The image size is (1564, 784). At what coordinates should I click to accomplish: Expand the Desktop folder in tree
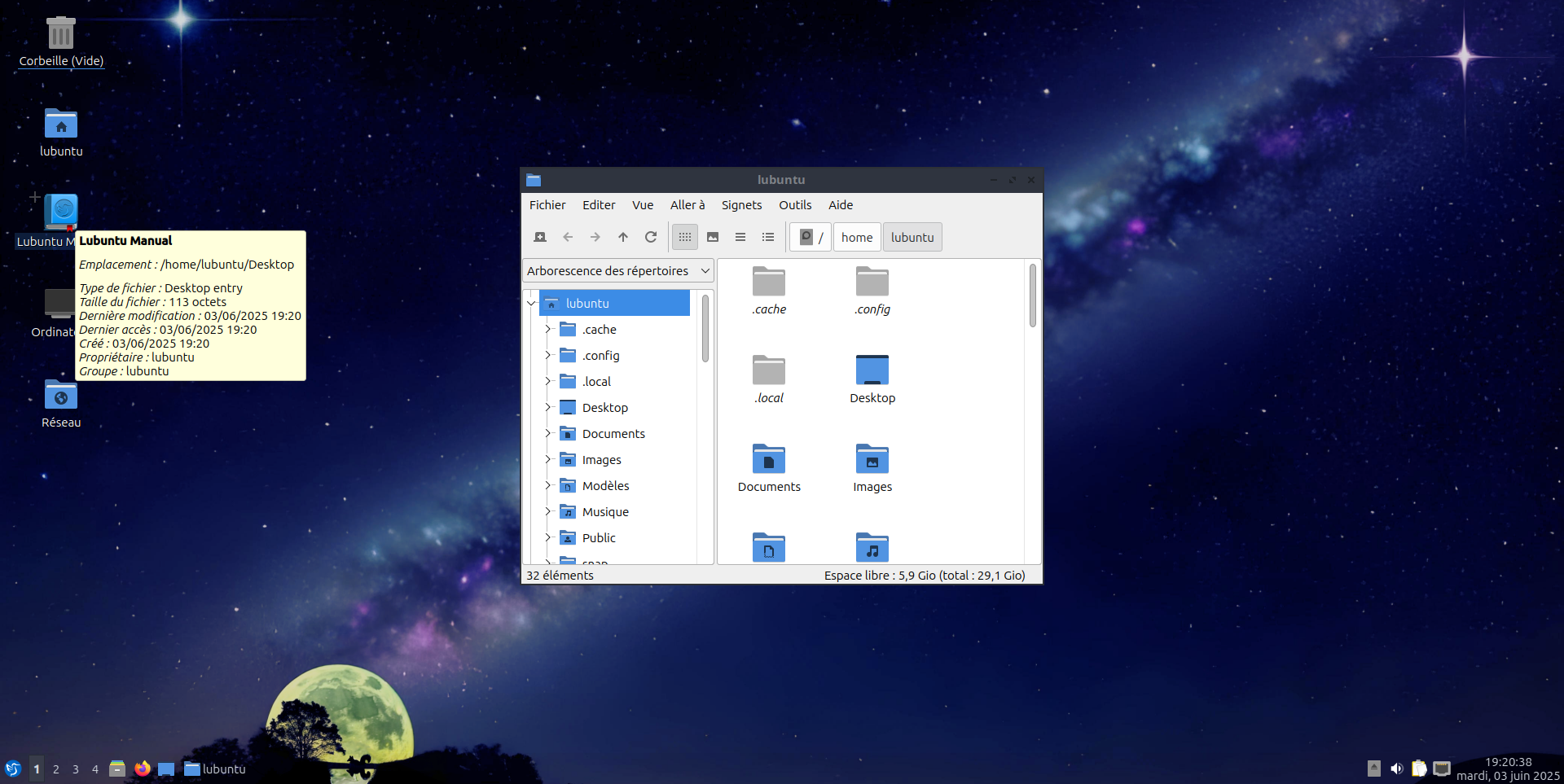(548, 407)
